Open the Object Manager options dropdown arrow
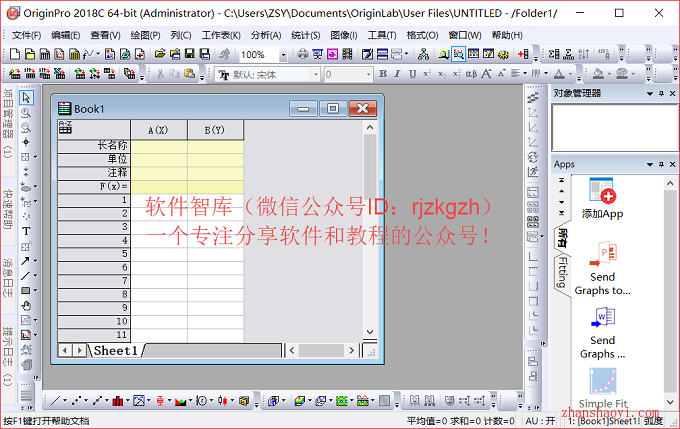 pyautogui.click(x=650, y=93)
